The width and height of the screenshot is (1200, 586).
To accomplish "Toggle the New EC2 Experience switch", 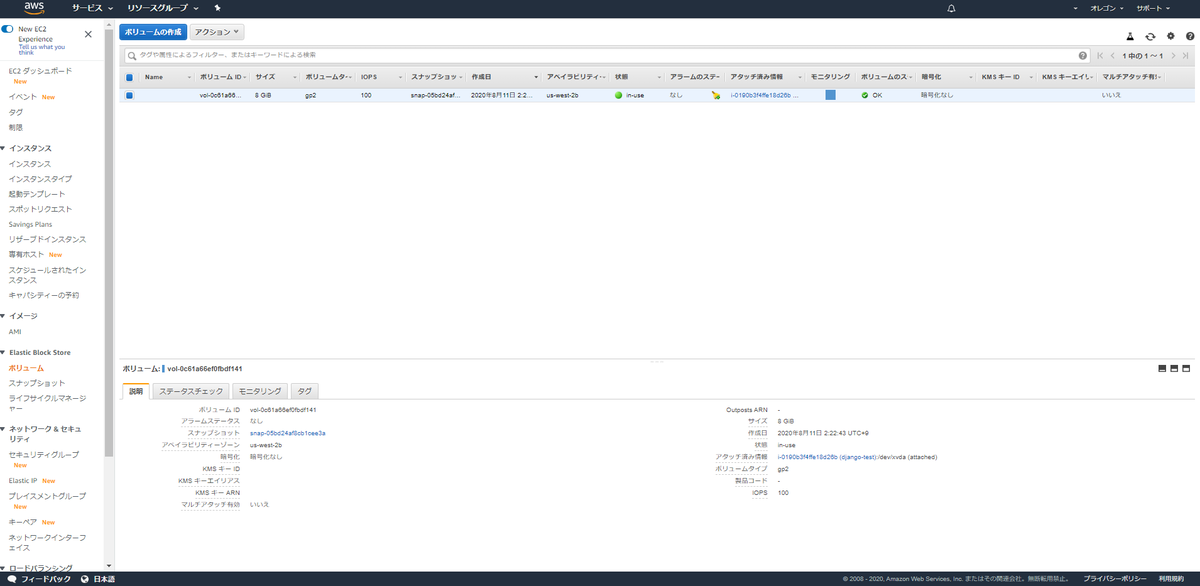I will point(8,30).
